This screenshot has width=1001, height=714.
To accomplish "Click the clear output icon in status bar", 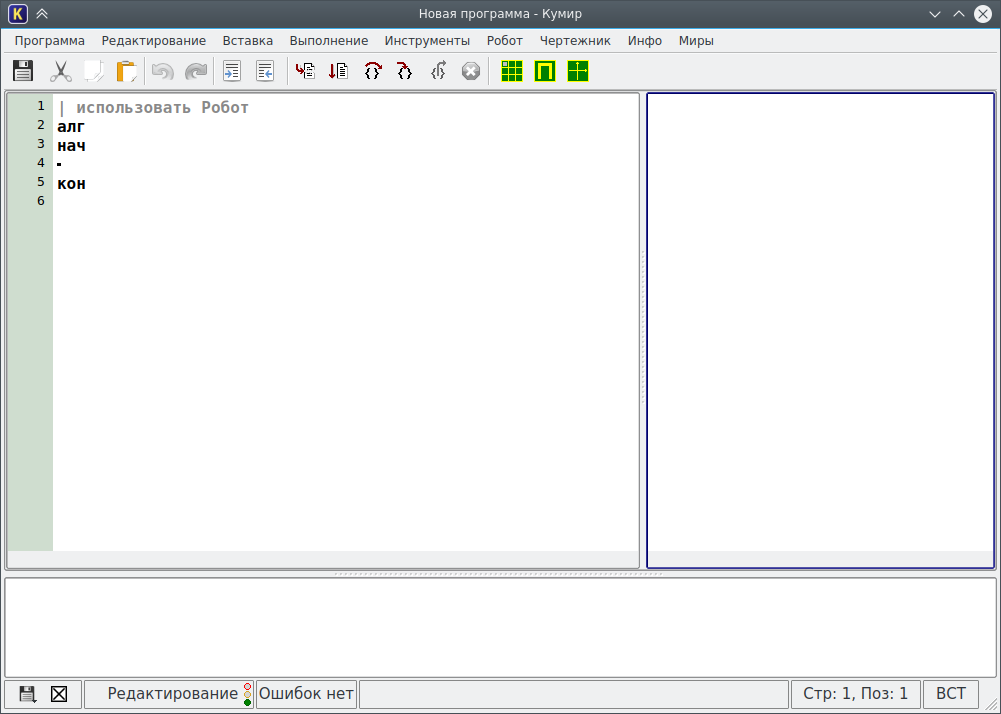I will (59, 694).
